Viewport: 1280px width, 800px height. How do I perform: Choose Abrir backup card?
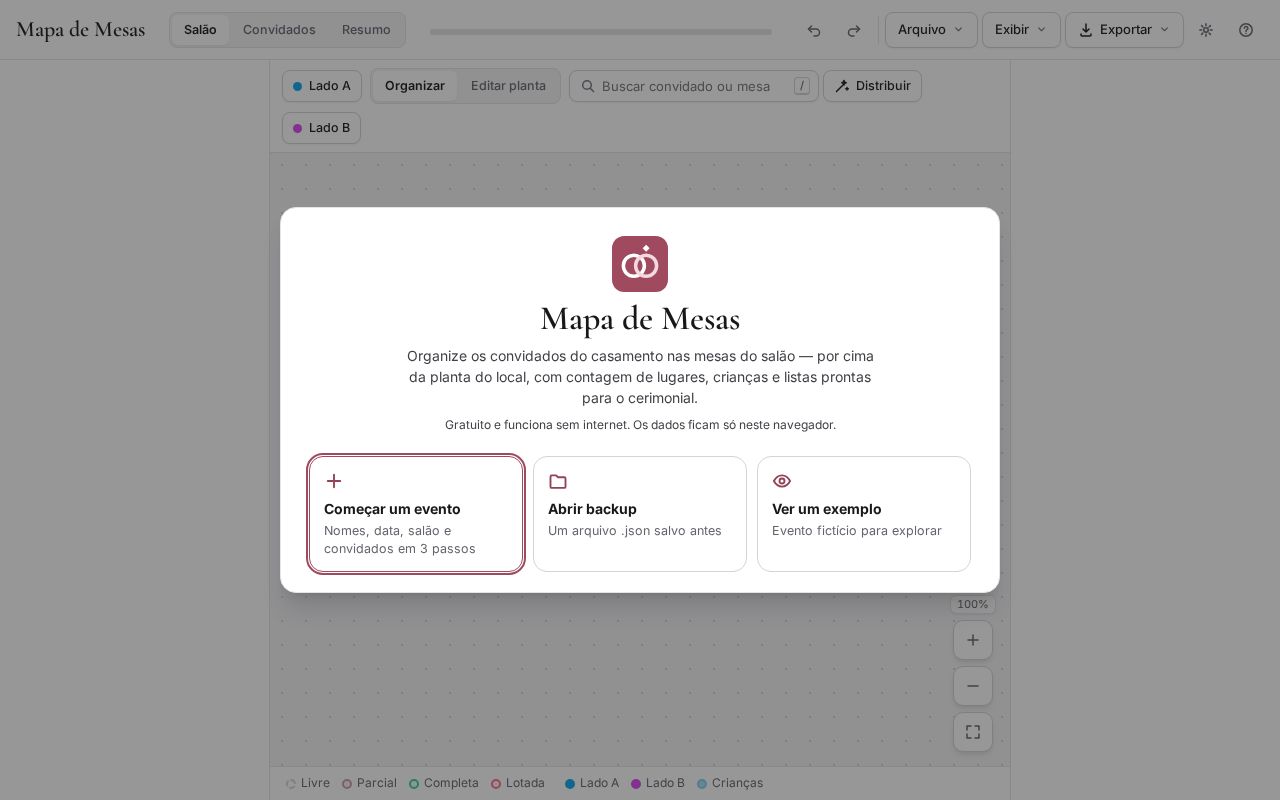pos(640,514)
